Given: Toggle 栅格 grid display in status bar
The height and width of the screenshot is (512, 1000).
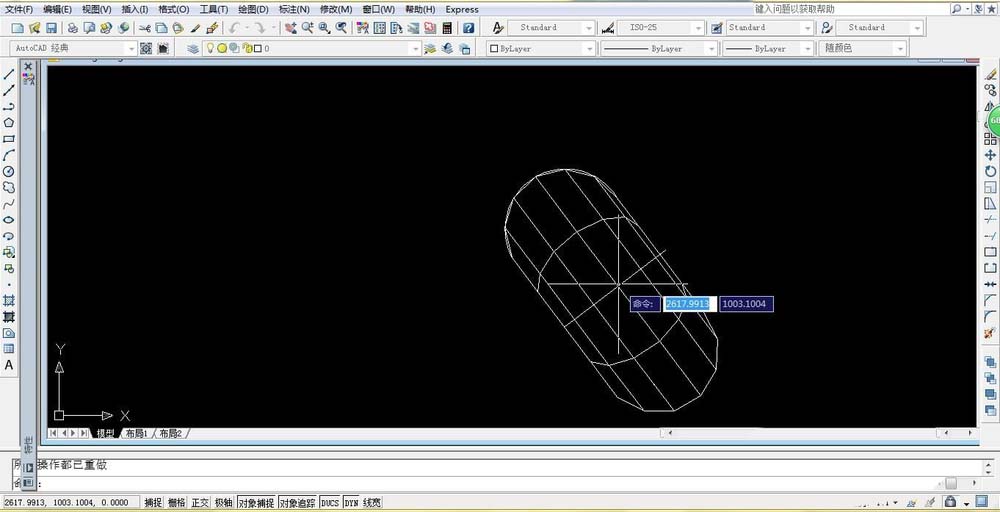Looking at the screenshot, I should (177, 502).
